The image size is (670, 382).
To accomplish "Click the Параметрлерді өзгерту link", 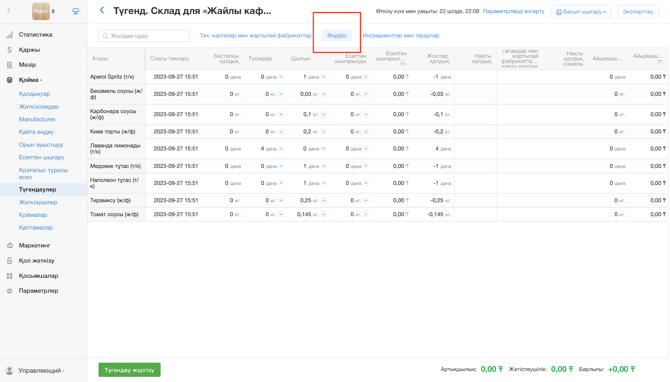I will click(514, 12).
